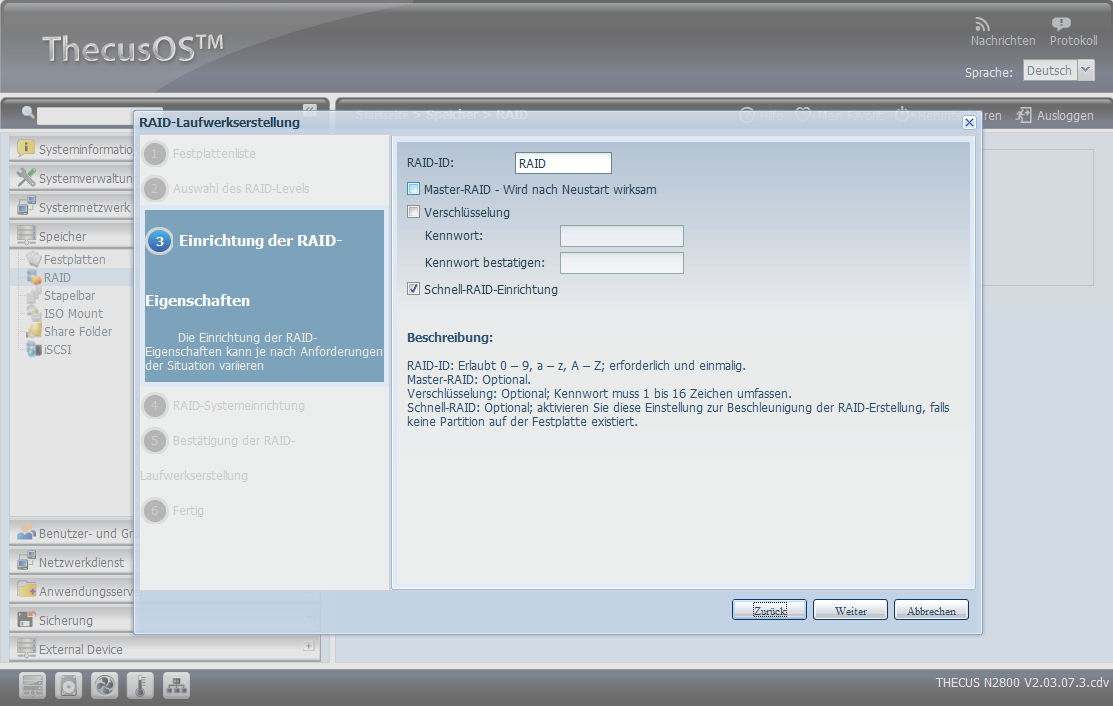Open RAID status icon in status bar
The image size is (1113, 706).
[33, 686]
